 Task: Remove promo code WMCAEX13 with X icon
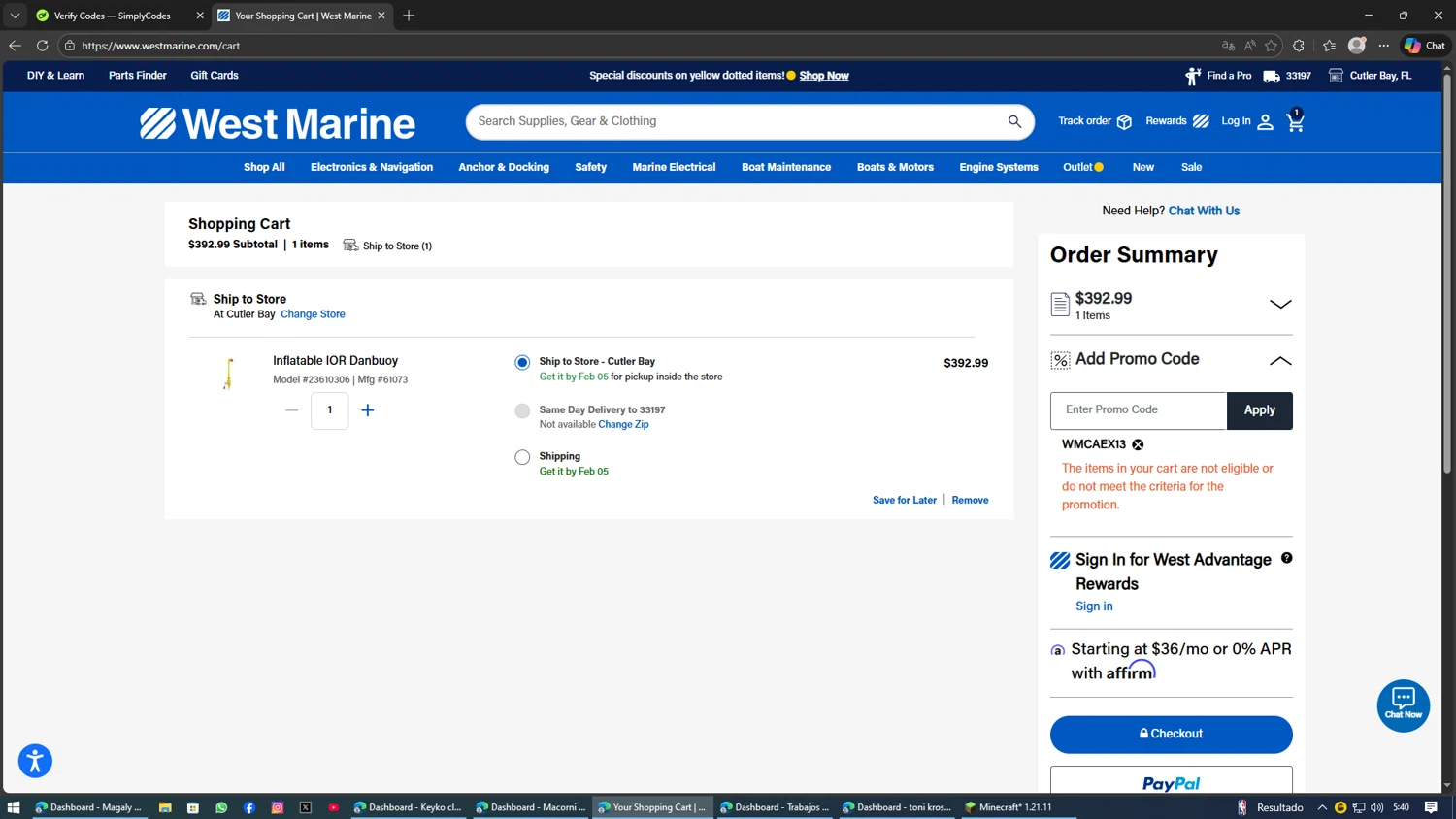pos(1138,444)
